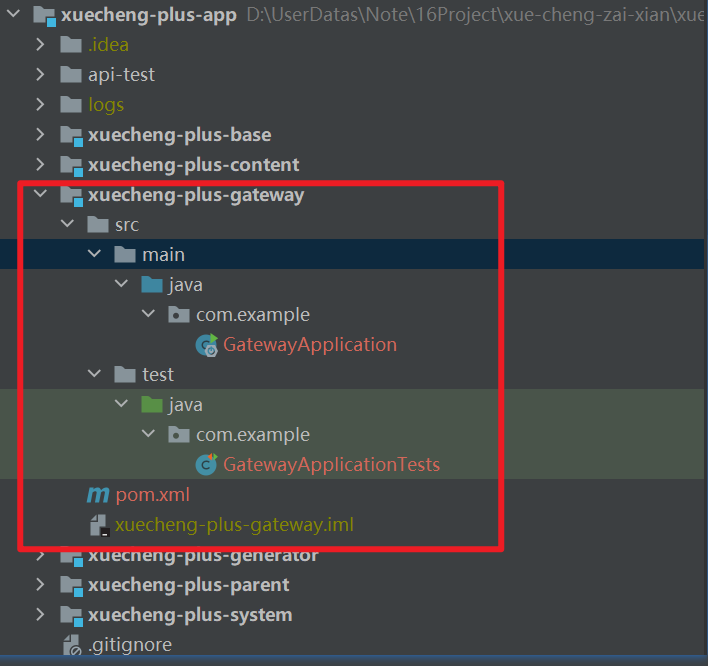708x666 pixels.
Task: Open the GatewayApplicationTests class
Action: pos(331,465)
